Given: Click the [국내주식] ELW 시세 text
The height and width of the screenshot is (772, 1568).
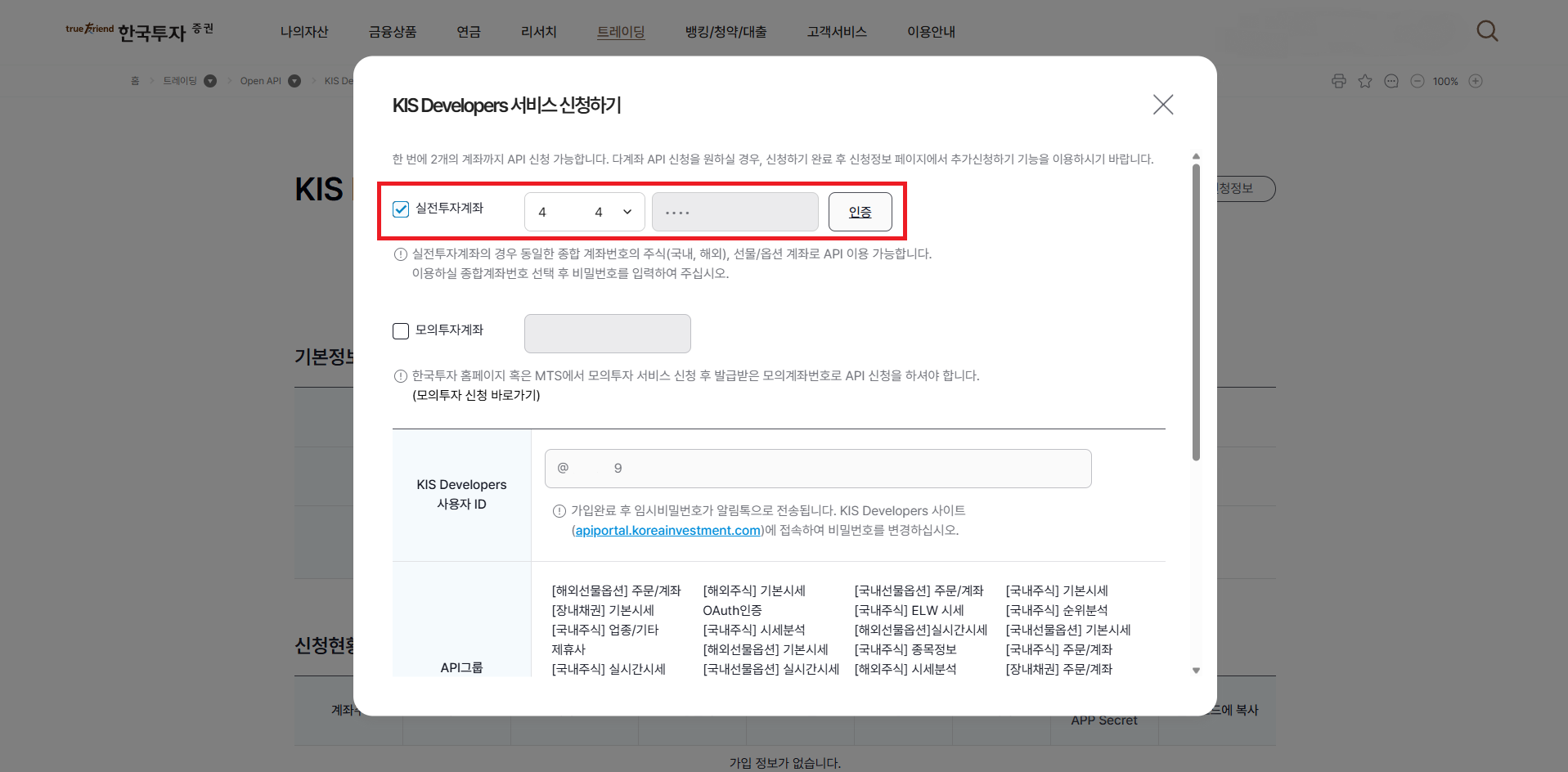Looking at the screenshot, I should [x=909, y=610].
